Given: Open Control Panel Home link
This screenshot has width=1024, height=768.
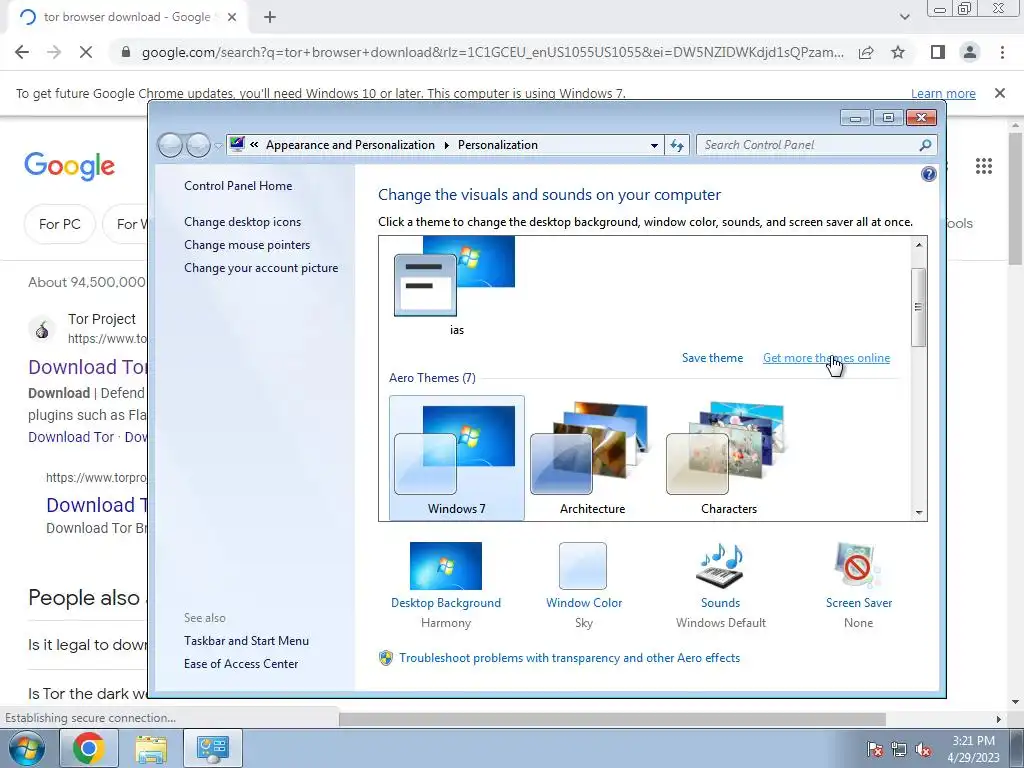Looking at the screenshot, I should click(238, 185).
